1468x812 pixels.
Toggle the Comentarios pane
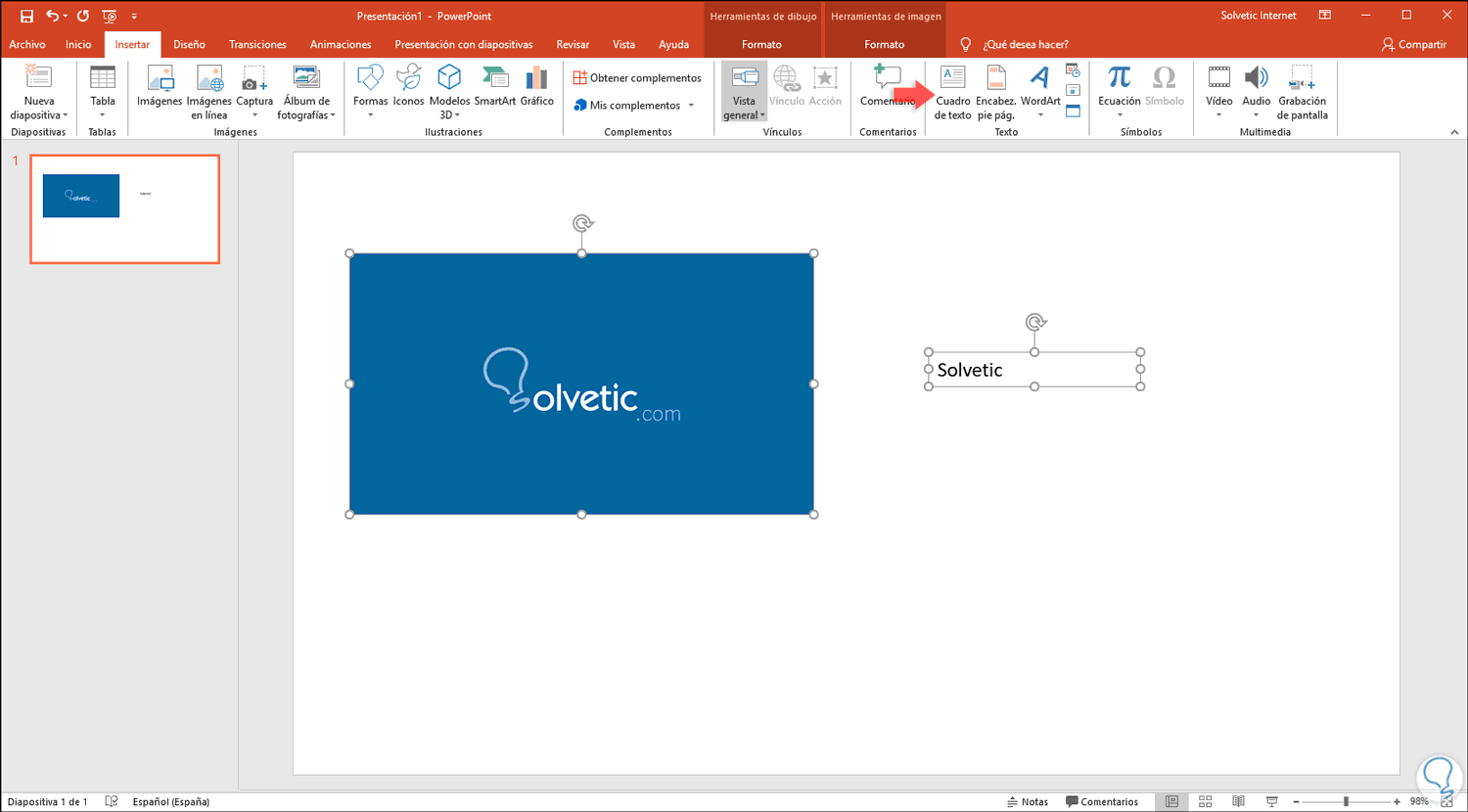coord(1102,801)
